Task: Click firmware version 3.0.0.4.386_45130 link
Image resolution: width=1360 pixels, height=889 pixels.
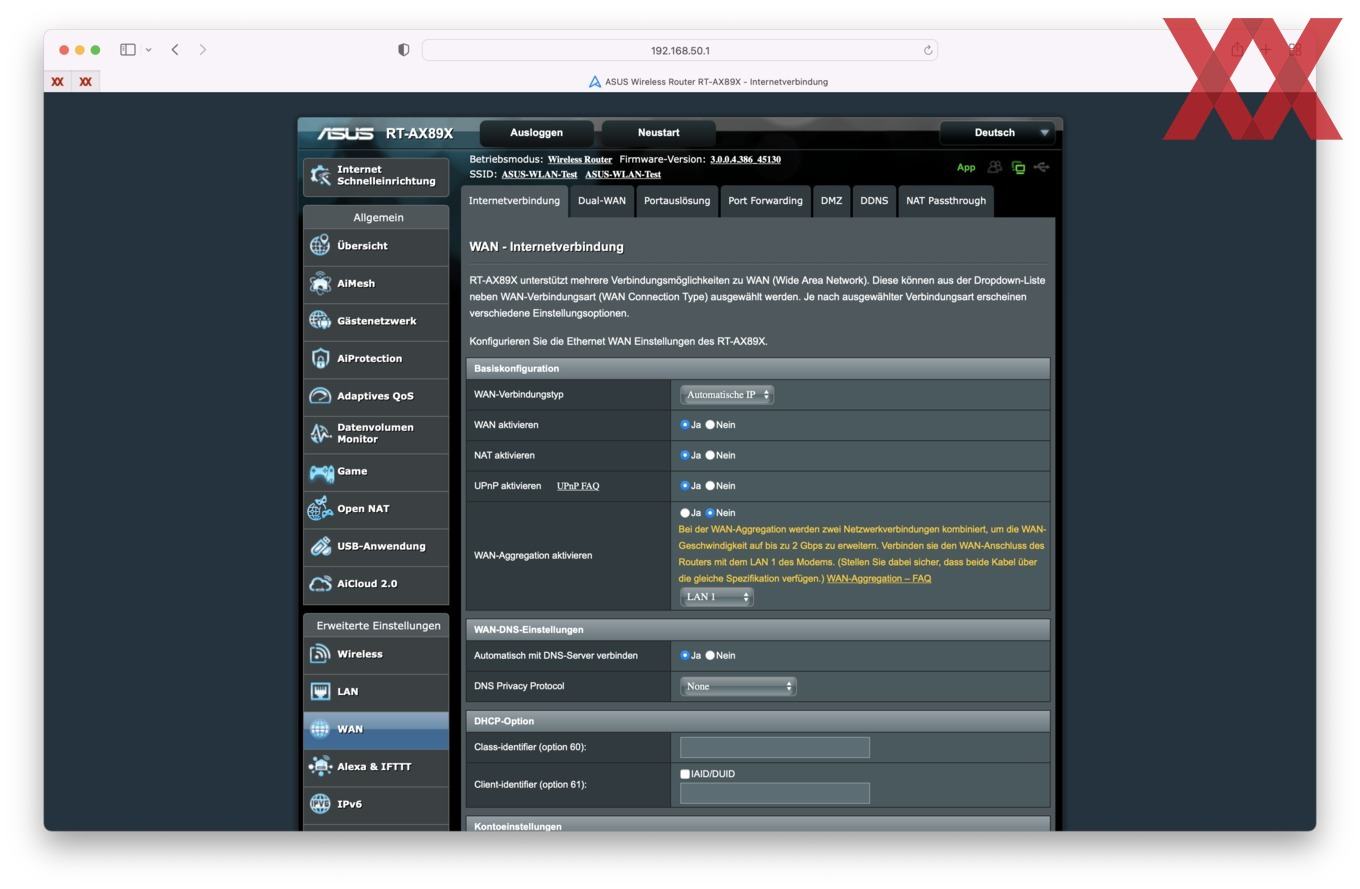Action: pos(745,160)
